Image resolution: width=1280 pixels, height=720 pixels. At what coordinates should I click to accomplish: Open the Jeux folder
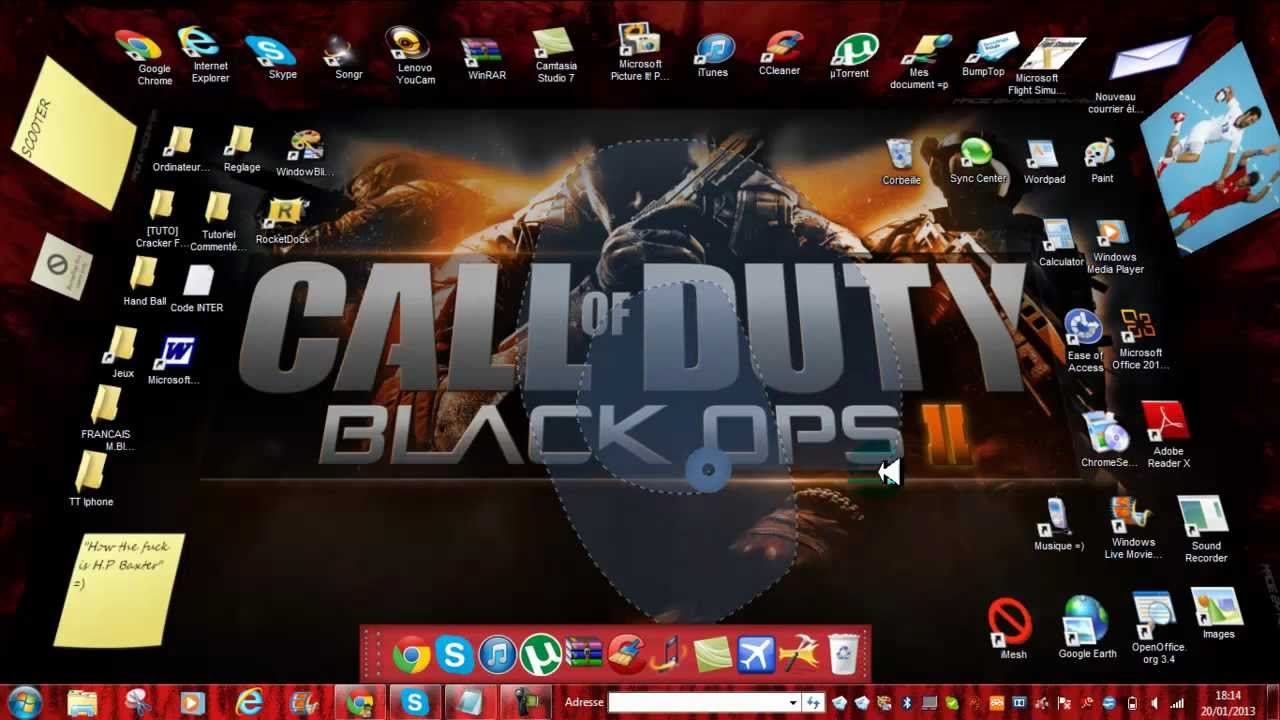click(122, 346)
